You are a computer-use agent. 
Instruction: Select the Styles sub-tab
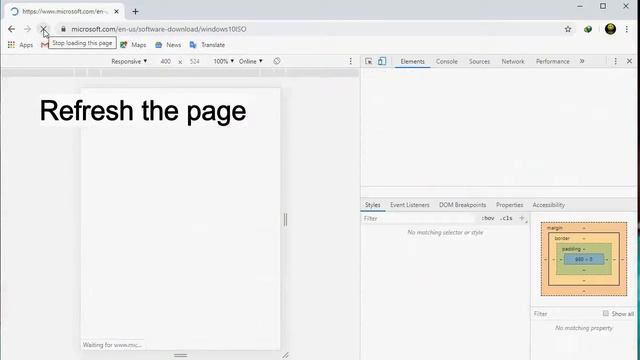(372, 205)
